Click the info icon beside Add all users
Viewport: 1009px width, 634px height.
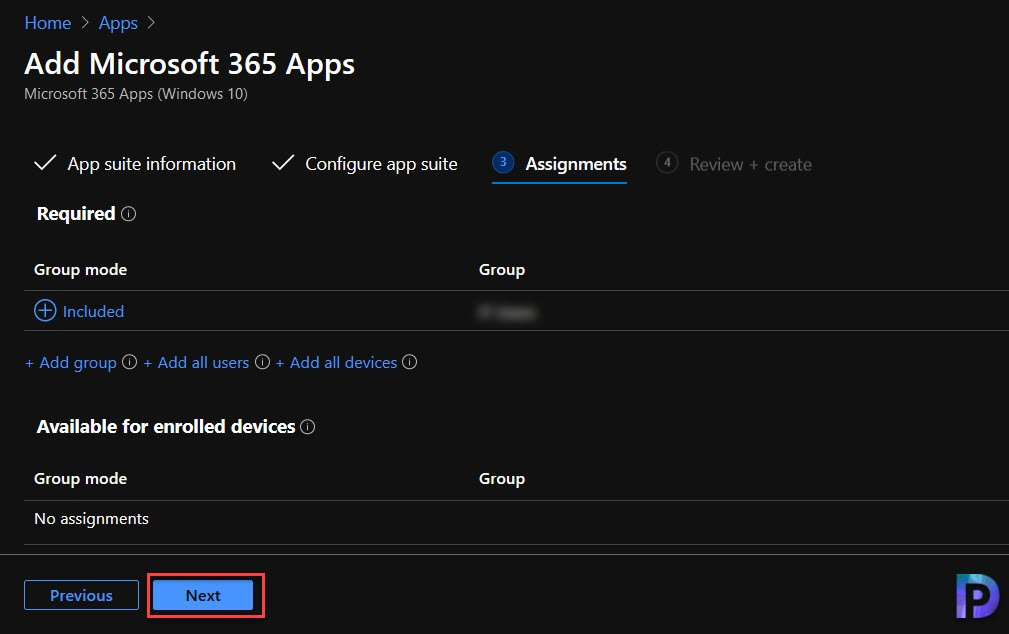coord(263,362)
